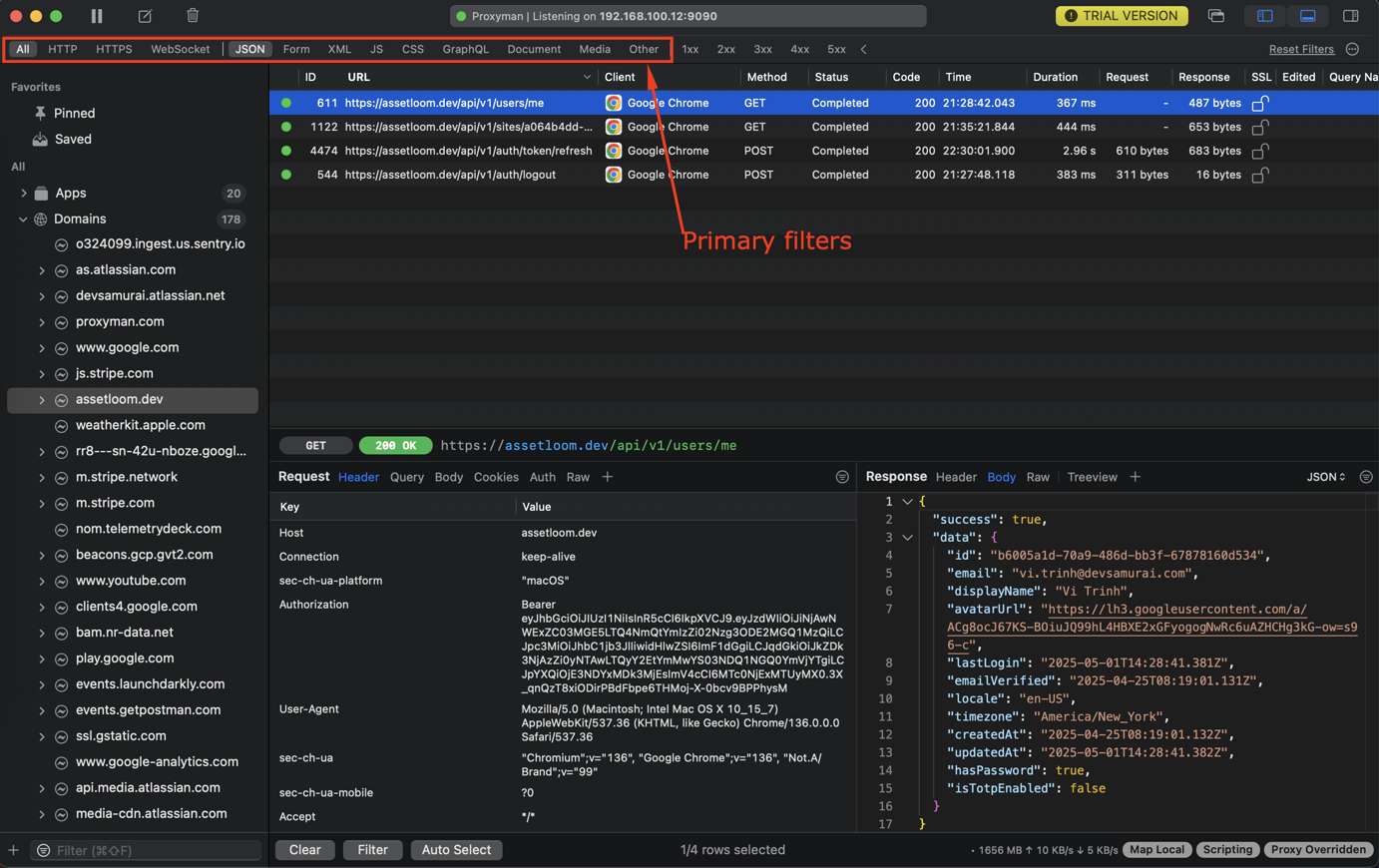The width and height of the screenshot is (1379, 868).
Task: Toggle the JSON filter off
Action: 249,49
